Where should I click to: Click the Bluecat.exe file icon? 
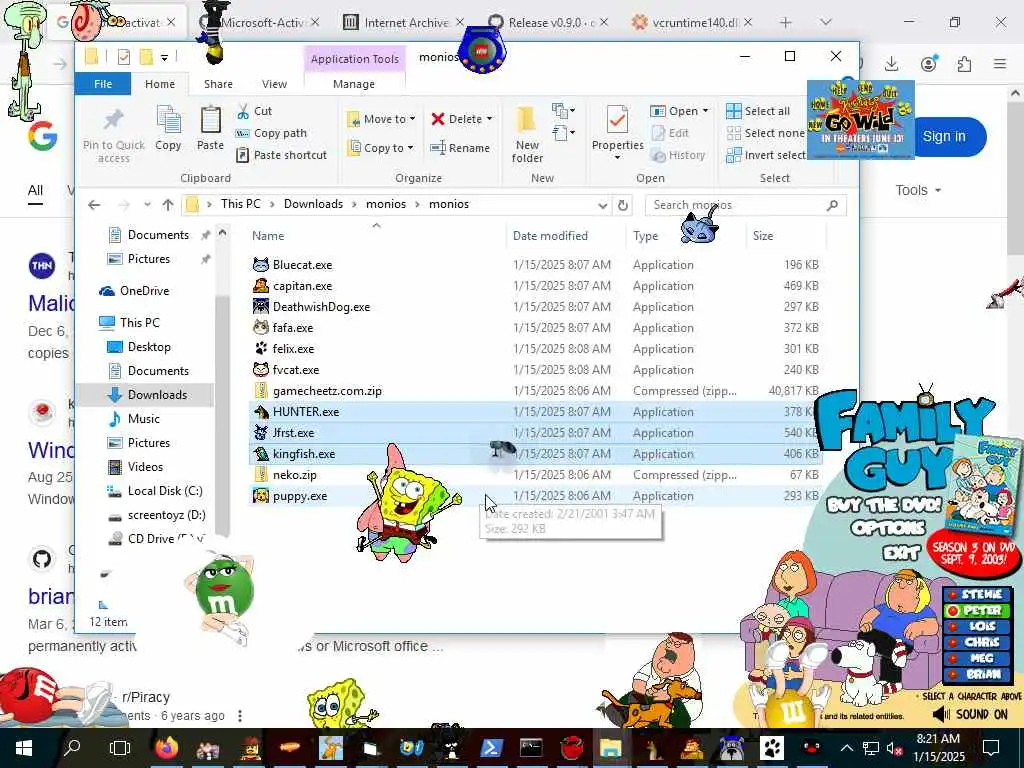(x=261, y=265)
